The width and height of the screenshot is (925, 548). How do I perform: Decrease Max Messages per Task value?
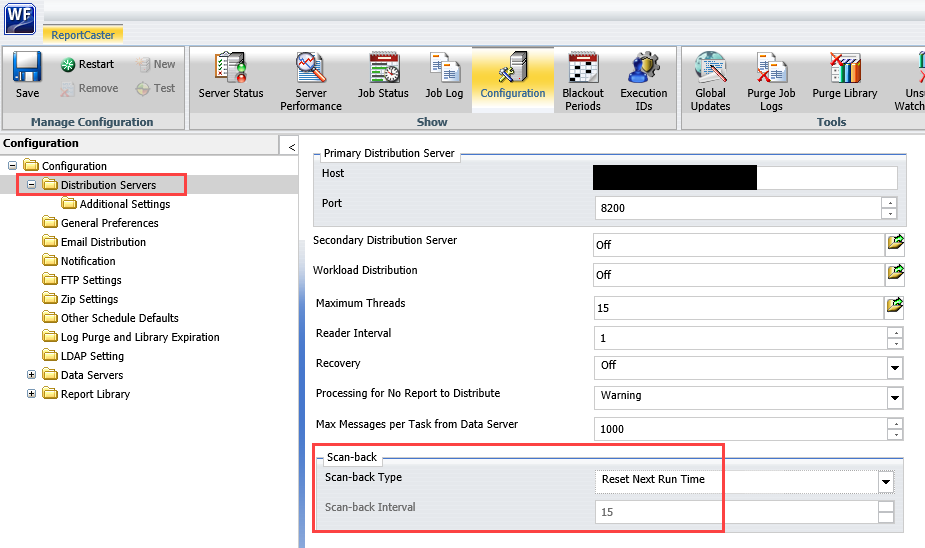click(896, 435)
